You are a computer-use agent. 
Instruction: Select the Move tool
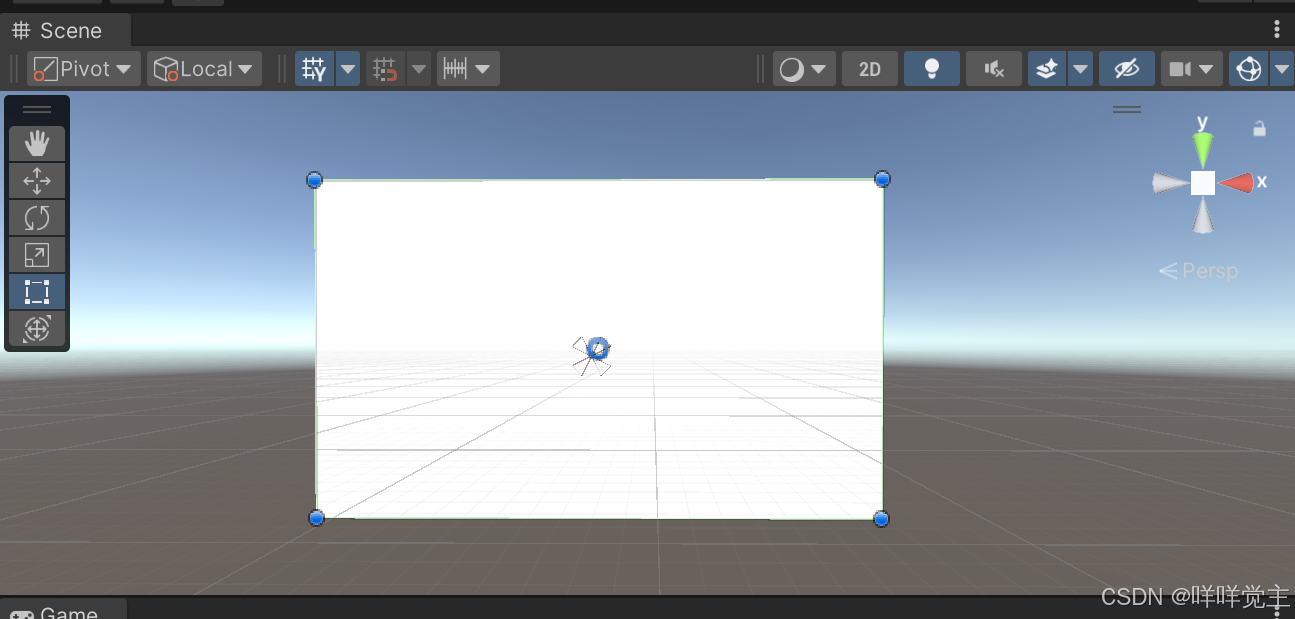point(37,180)
